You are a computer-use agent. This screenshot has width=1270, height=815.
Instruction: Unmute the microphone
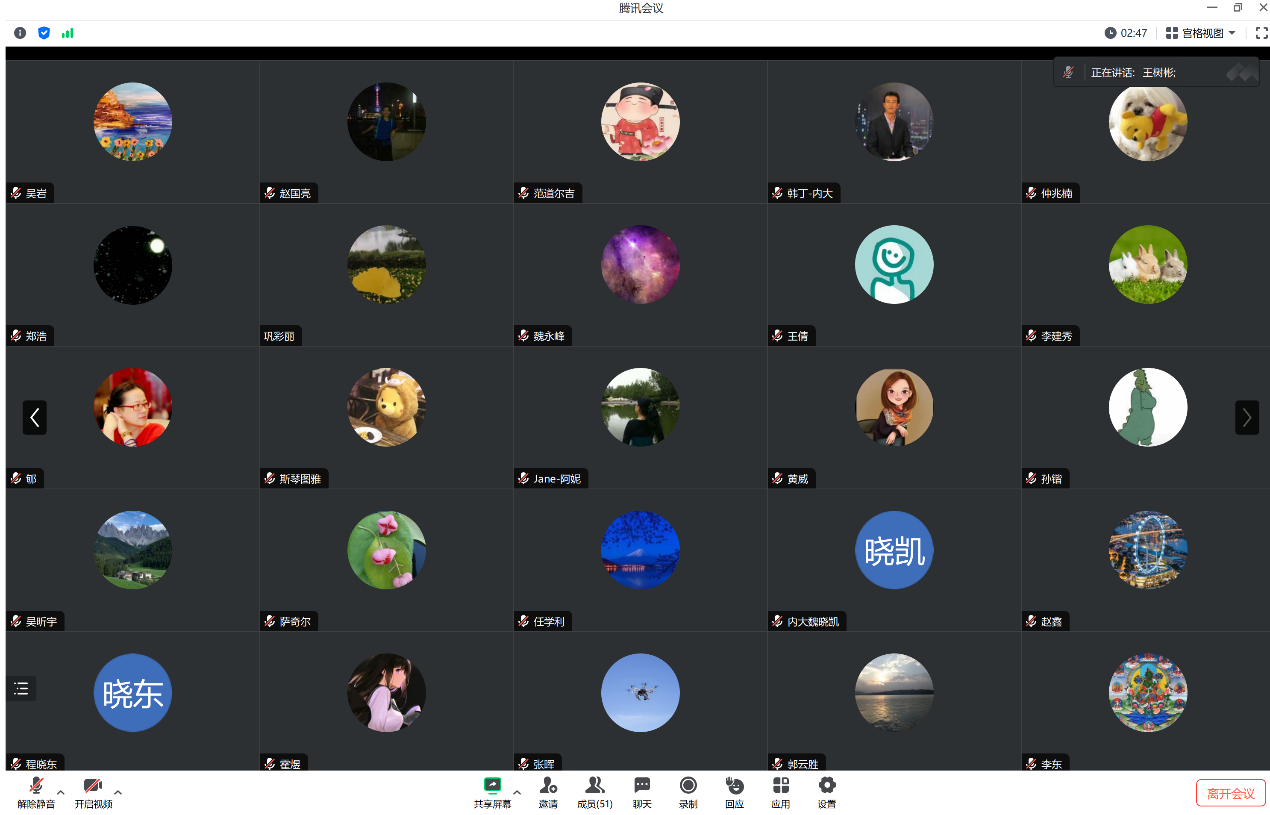click(x=36, y=792)
